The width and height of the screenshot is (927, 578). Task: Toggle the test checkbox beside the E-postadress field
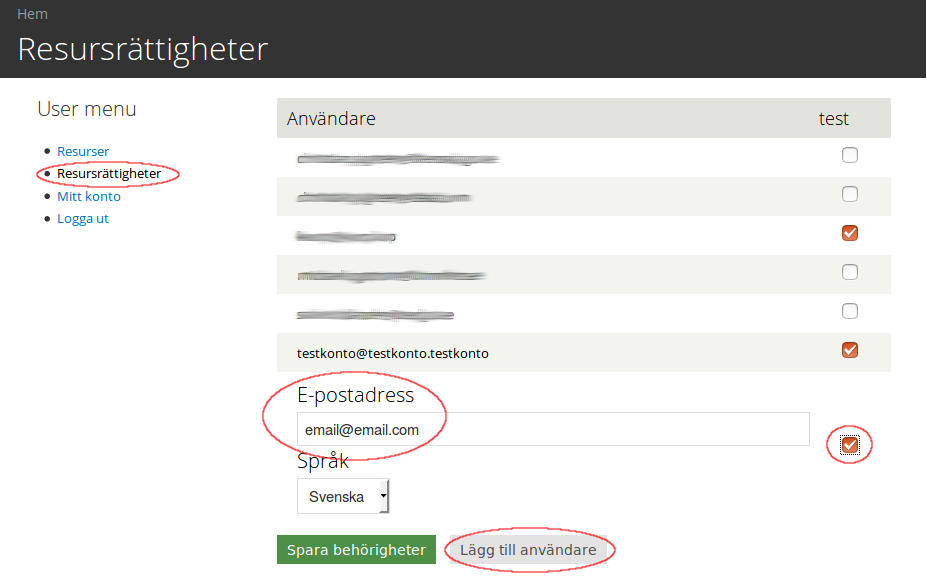850,444
